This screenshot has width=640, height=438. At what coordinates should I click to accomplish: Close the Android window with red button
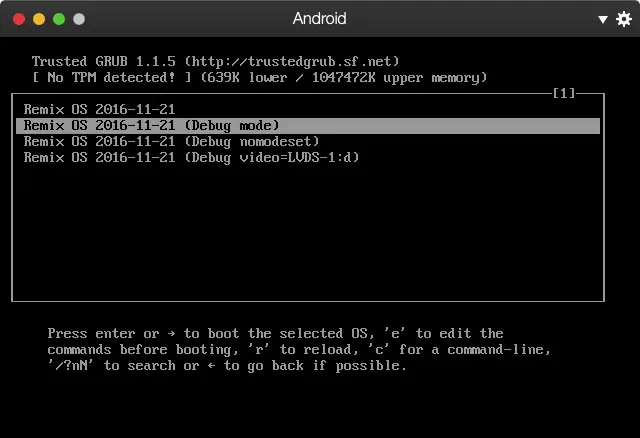19,19
